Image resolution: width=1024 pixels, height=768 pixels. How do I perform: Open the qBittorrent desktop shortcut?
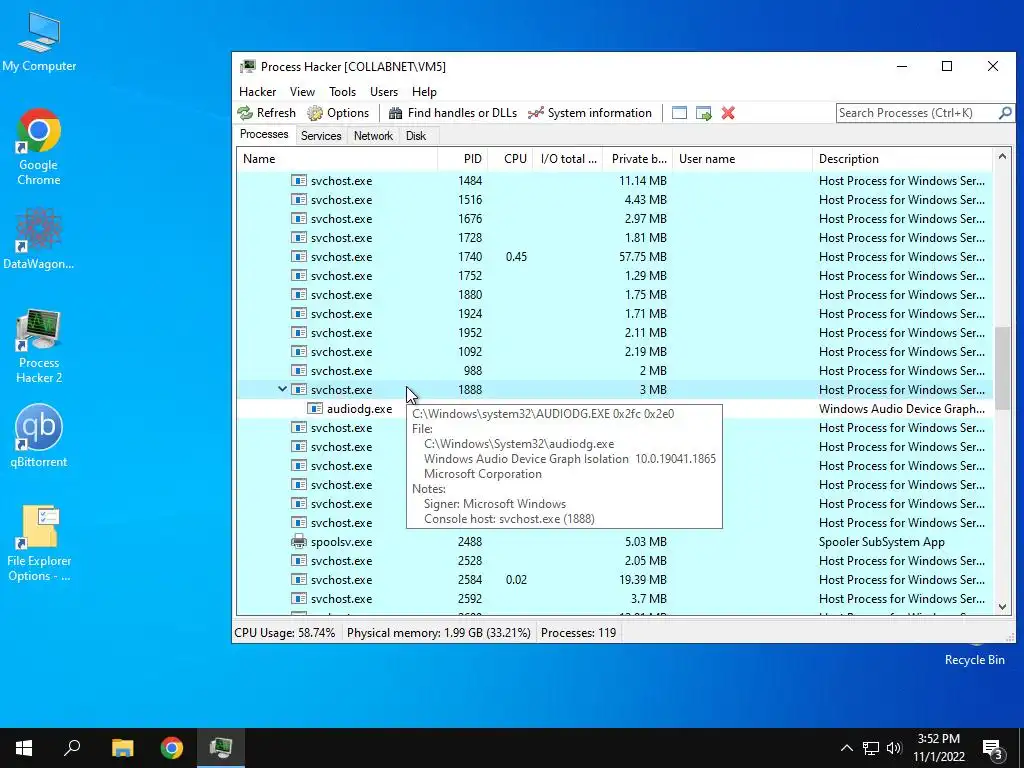click(39, 436)
